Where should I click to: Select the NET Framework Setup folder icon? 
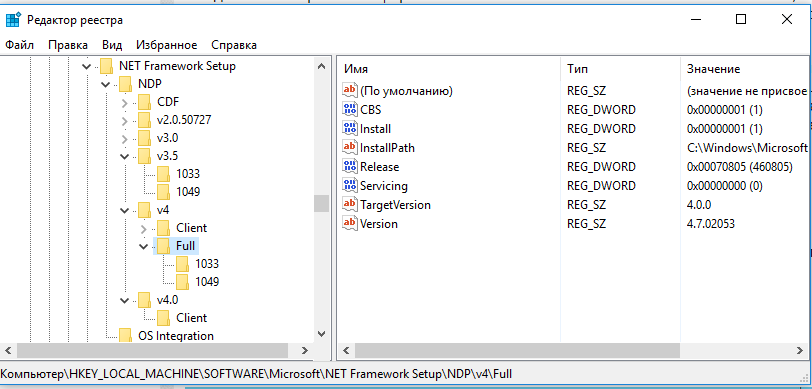click(x=107, y=66)
